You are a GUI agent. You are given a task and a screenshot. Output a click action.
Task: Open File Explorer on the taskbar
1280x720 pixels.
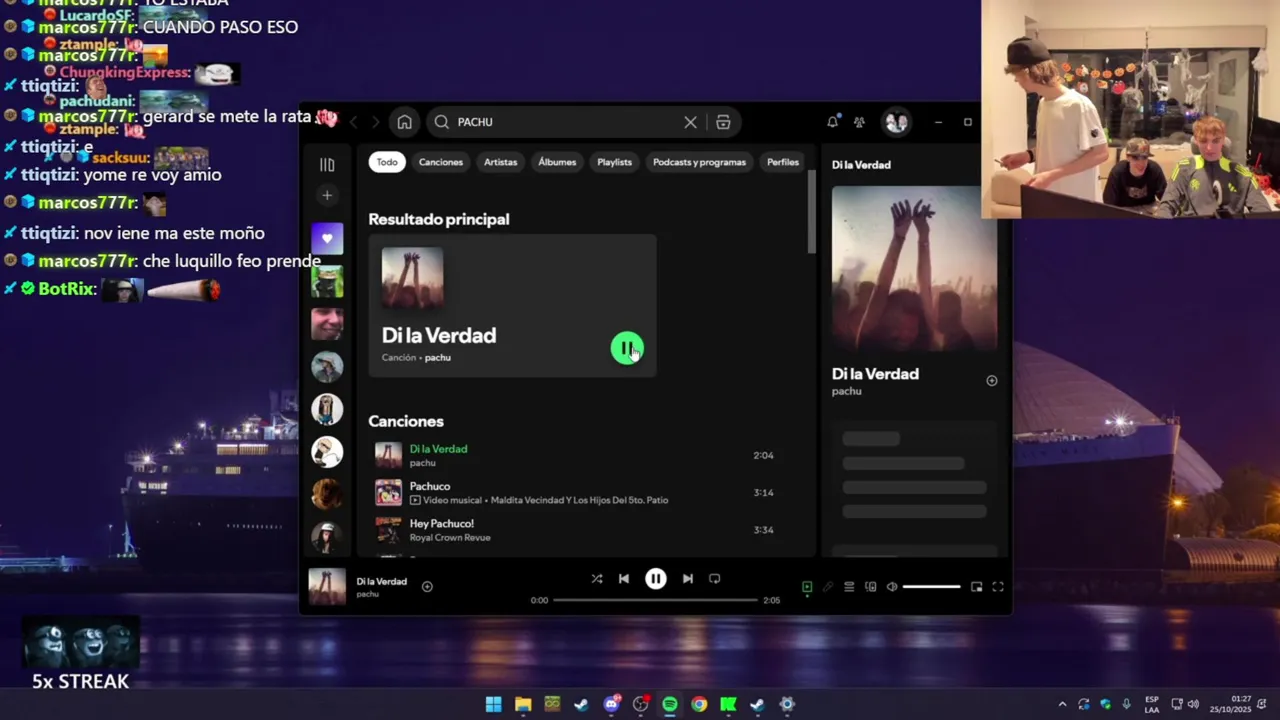[x=523, y=705]
